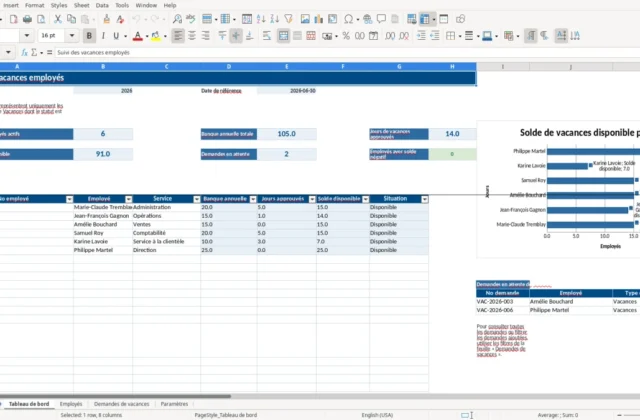The image size is (640, 420).
Task: Click the Copy icon
Action: tap(71, 19)
